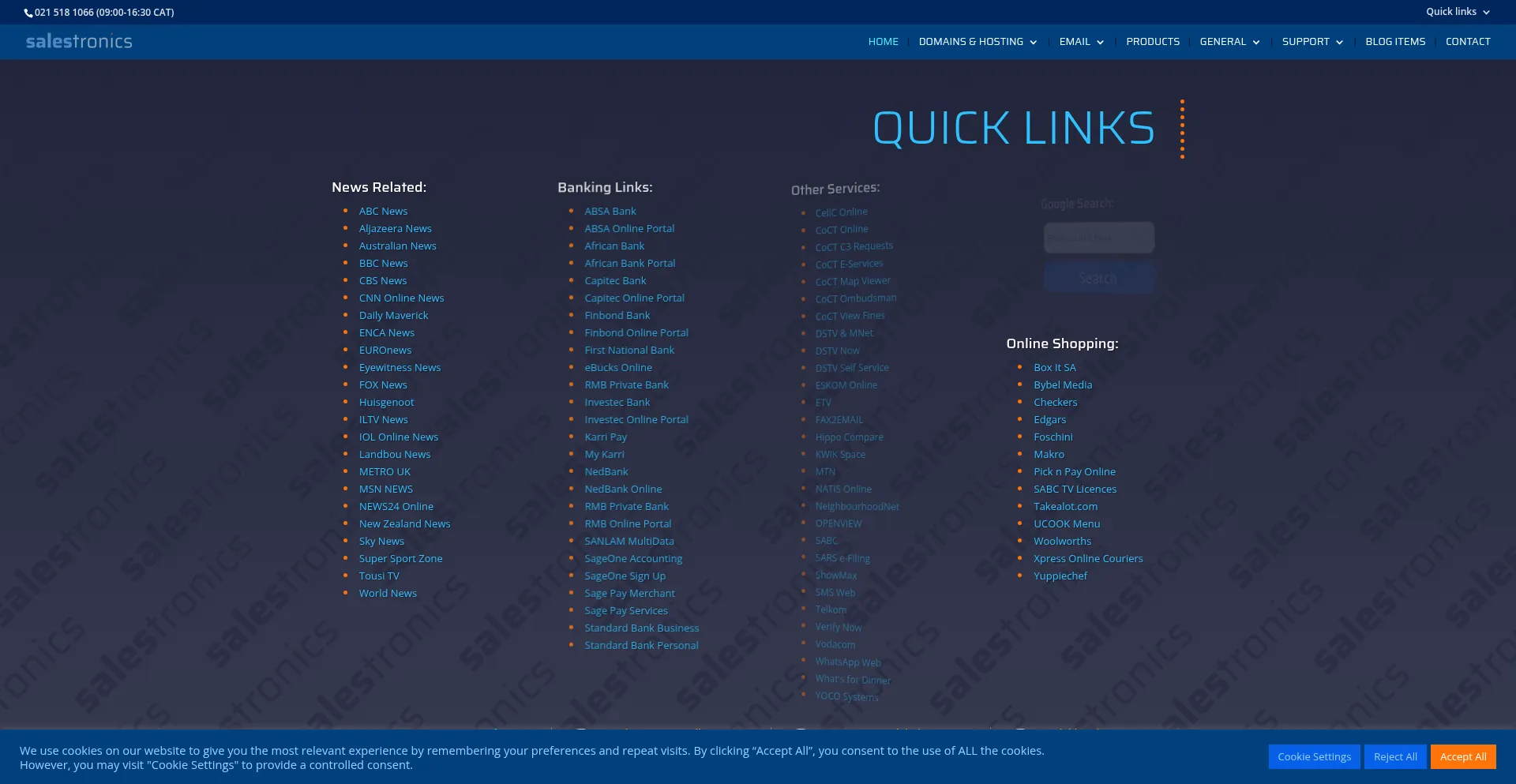Viewport: 1516px width, 784px height.
Task: Focus the Google Search input field
Action: (x=1098, y=237)
